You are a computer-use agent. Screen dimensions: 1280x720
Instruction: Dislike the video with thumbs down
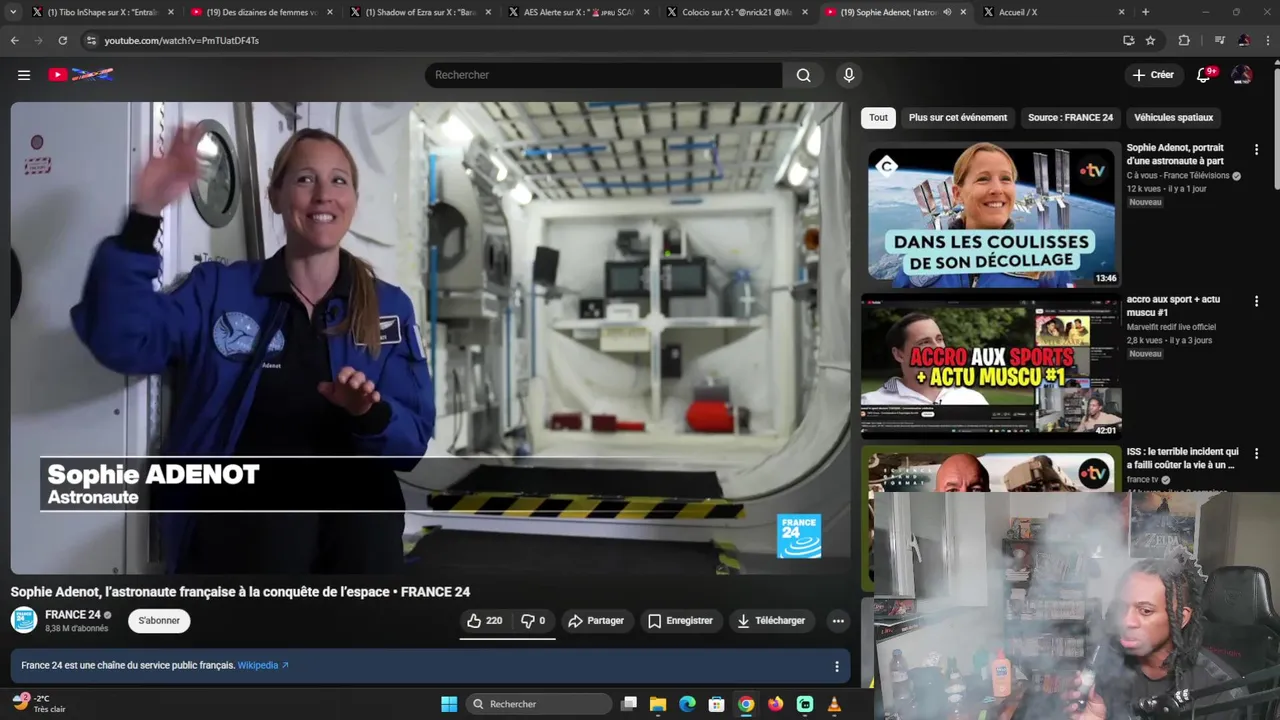coord(533,621)
